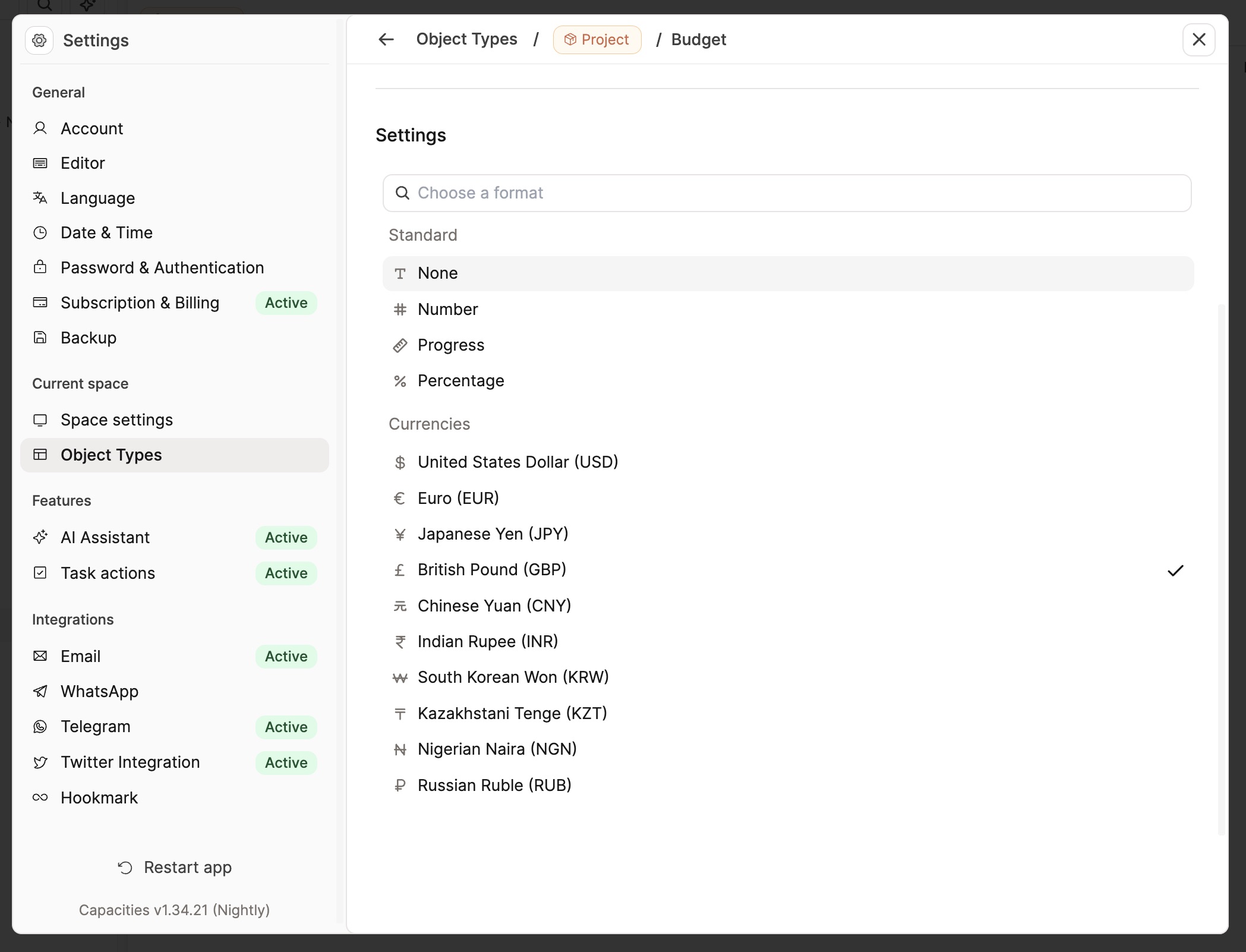
Task: Click the Password & Authentication icon
Action: pos(39,267)
